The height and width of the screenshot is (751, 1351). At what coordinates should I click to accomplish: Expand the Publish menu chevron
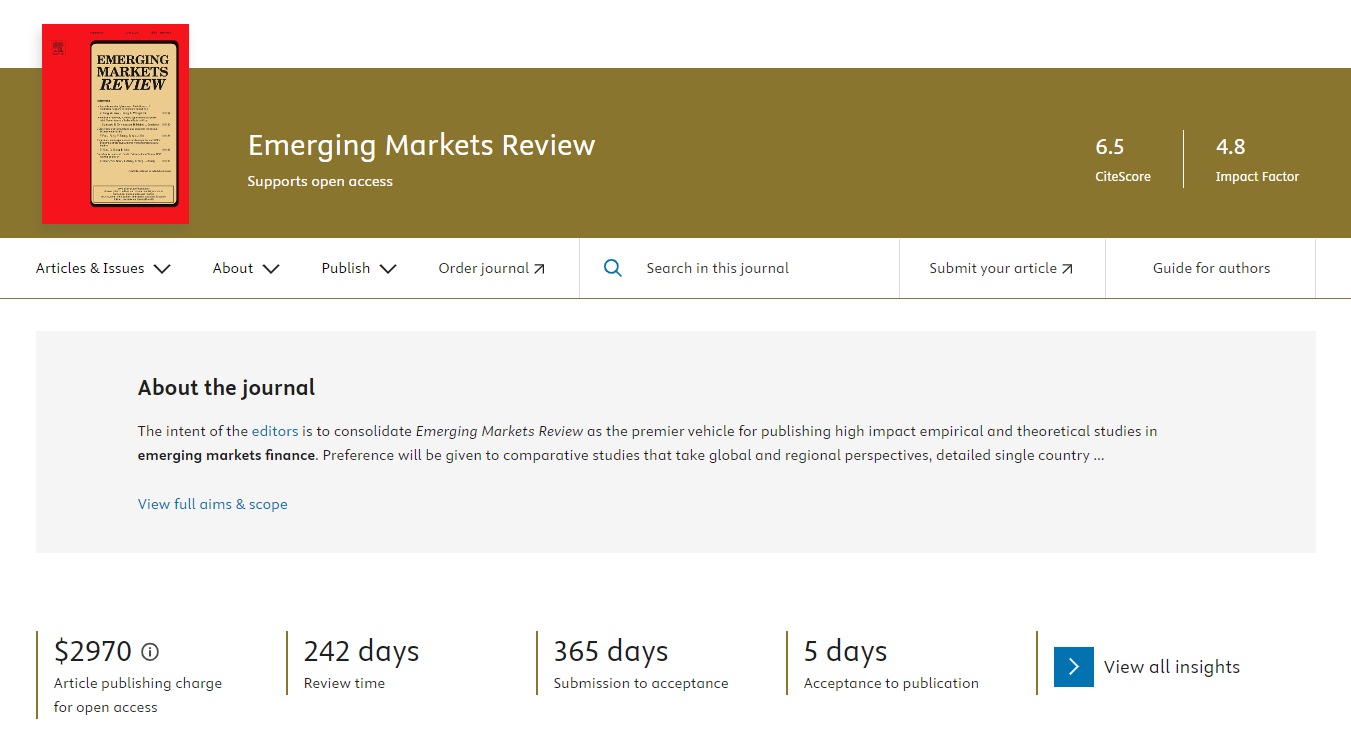coord(388,268)
